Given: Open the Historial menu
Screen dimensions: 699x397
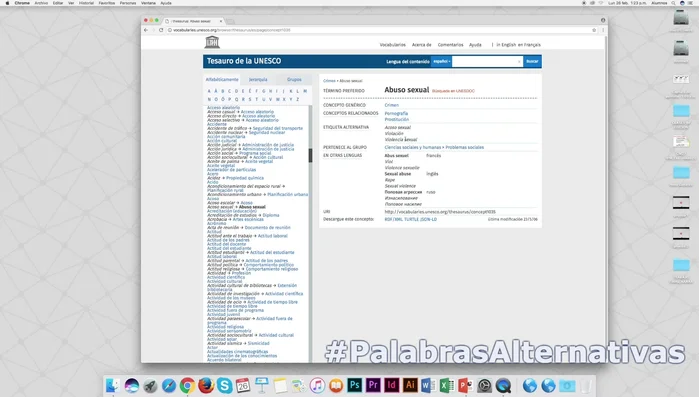Looking at the screenshot, I should tap(86, 3).
